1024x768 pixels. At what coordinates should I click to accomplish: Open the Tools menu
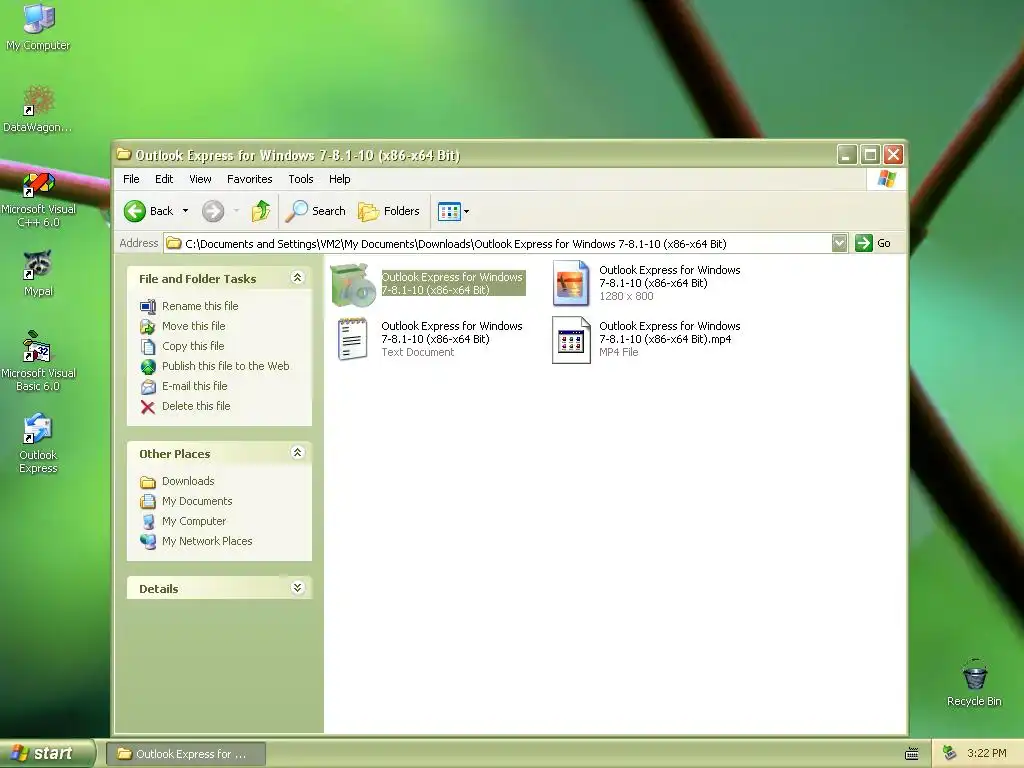click(x=301, y=179)
